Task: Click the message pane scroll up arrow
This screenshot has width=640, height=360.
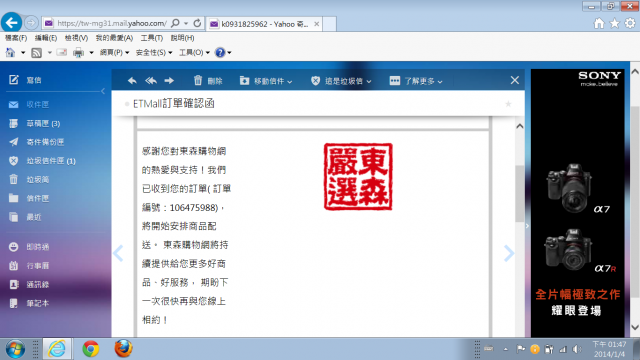Action: point(520,126)
